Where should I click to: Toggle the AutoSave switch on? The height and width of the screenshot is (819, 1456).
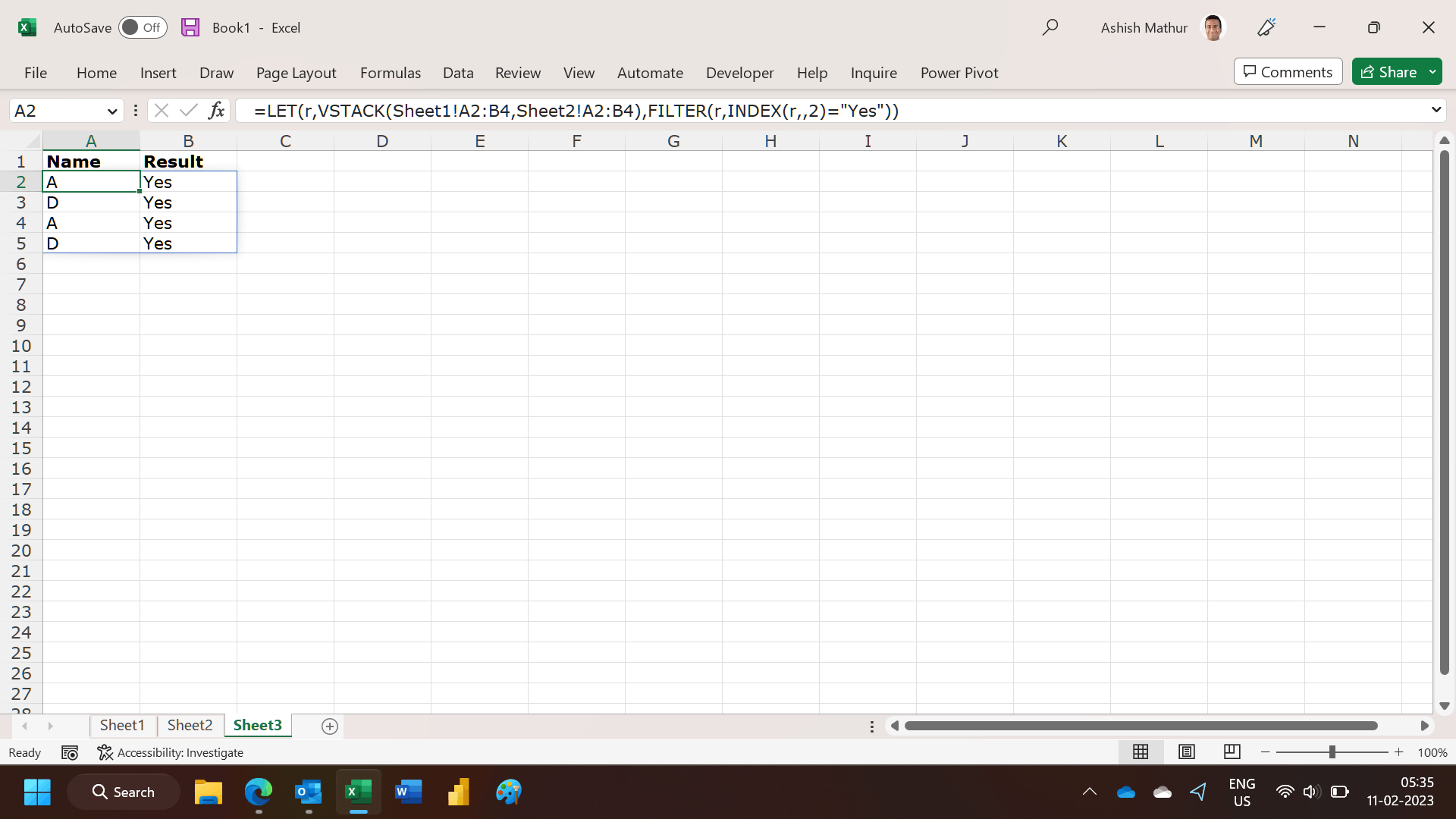click(142, 27)
